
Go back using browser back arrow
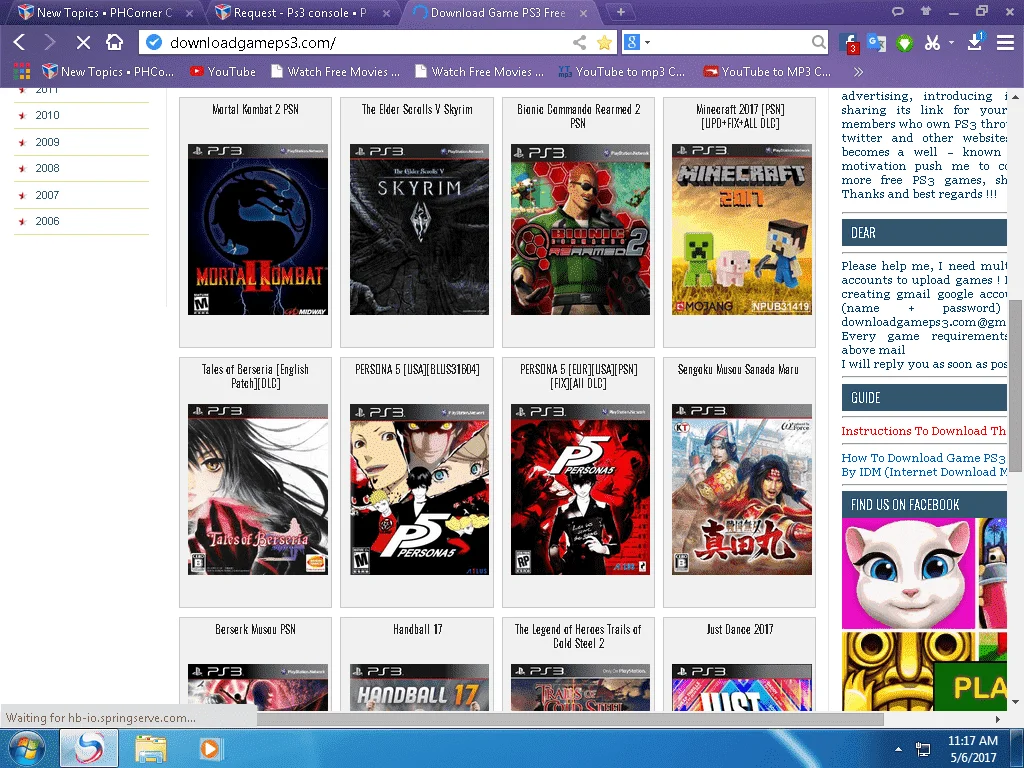(x=19, y=42)
